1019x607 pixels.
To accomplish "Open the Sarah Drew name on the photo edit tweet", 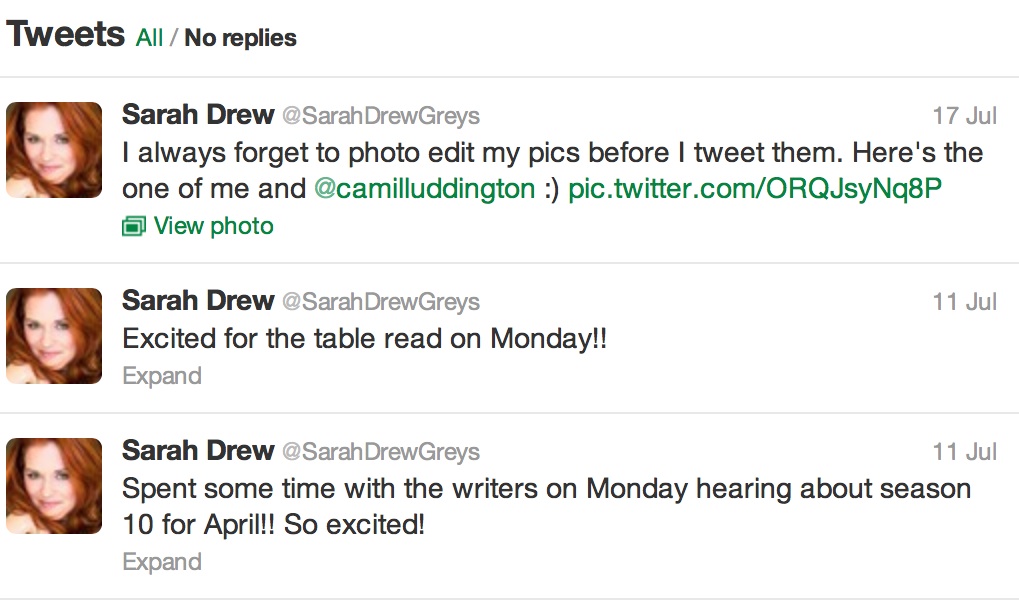I will [197, 115].
